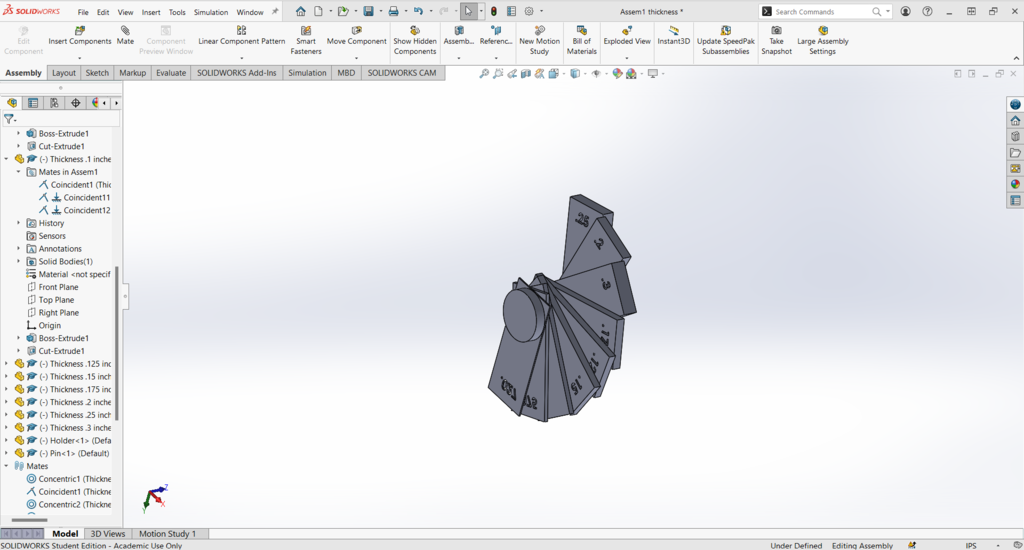Viewport: 1024px width, 550px height.
Task: Switch to the Evaluate tab
Action: point(170,73)
